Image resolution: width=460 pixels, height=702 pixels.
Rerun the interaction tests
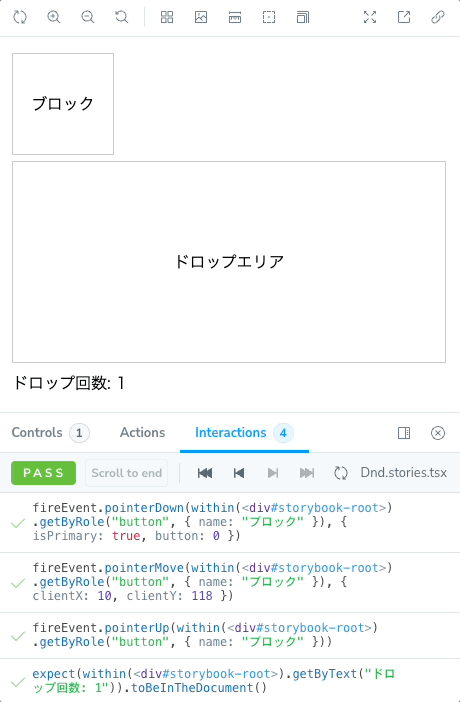(341, 473)
